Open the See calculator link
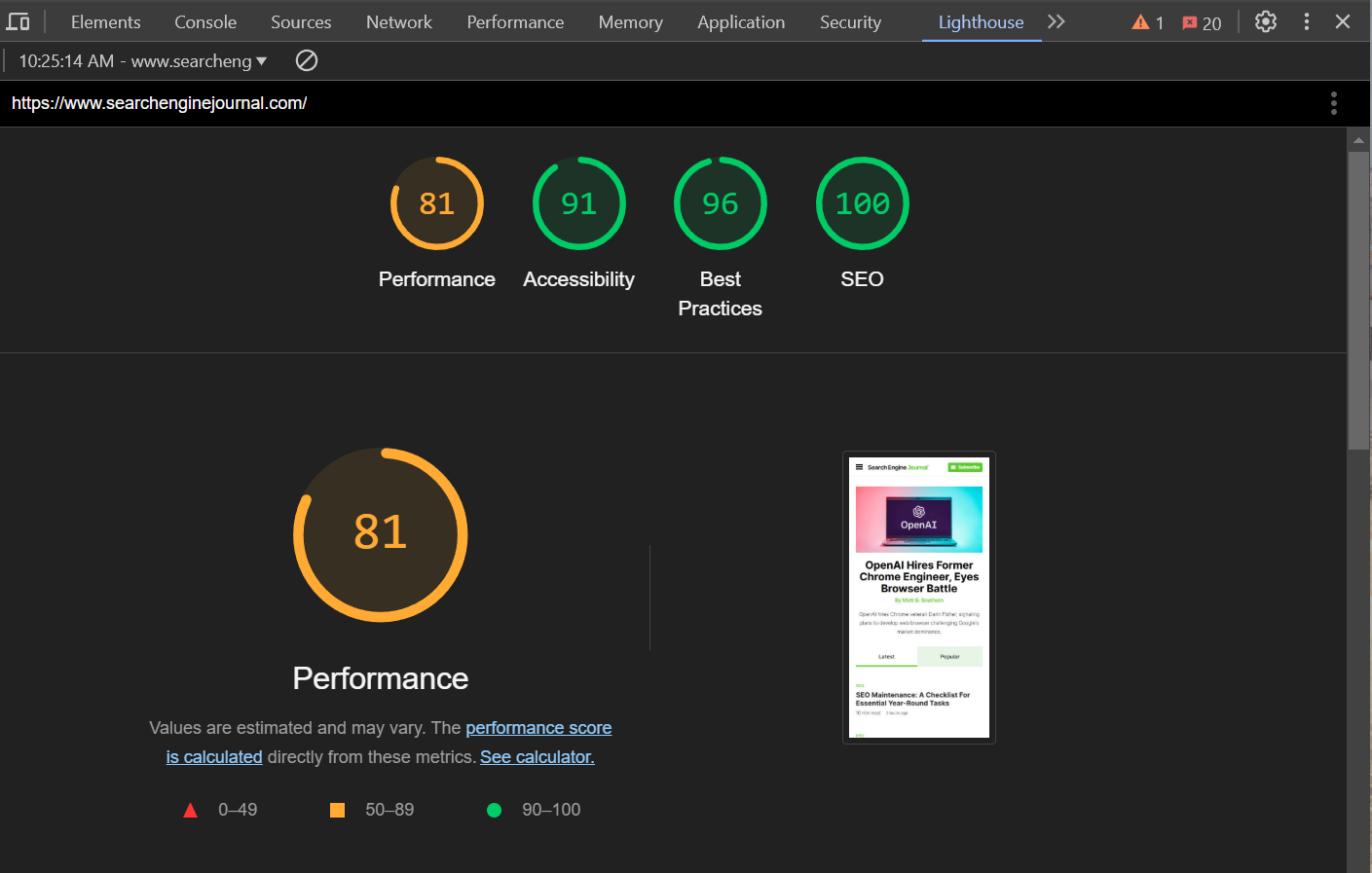1372x873 pixels. [x=537, y=756]
